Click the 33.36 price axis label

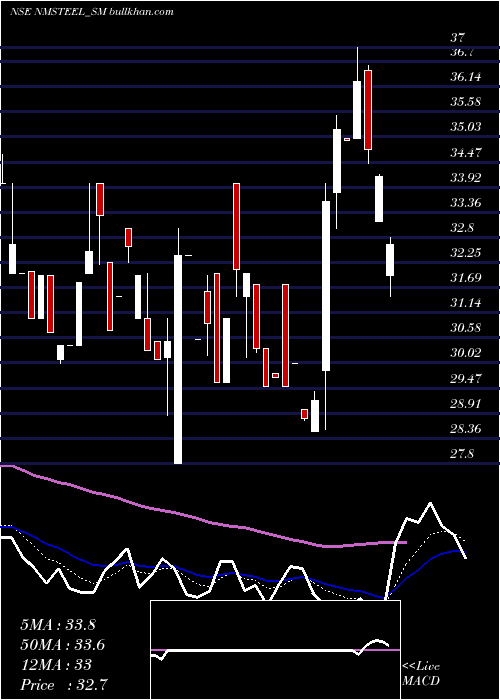pos(466,203)
